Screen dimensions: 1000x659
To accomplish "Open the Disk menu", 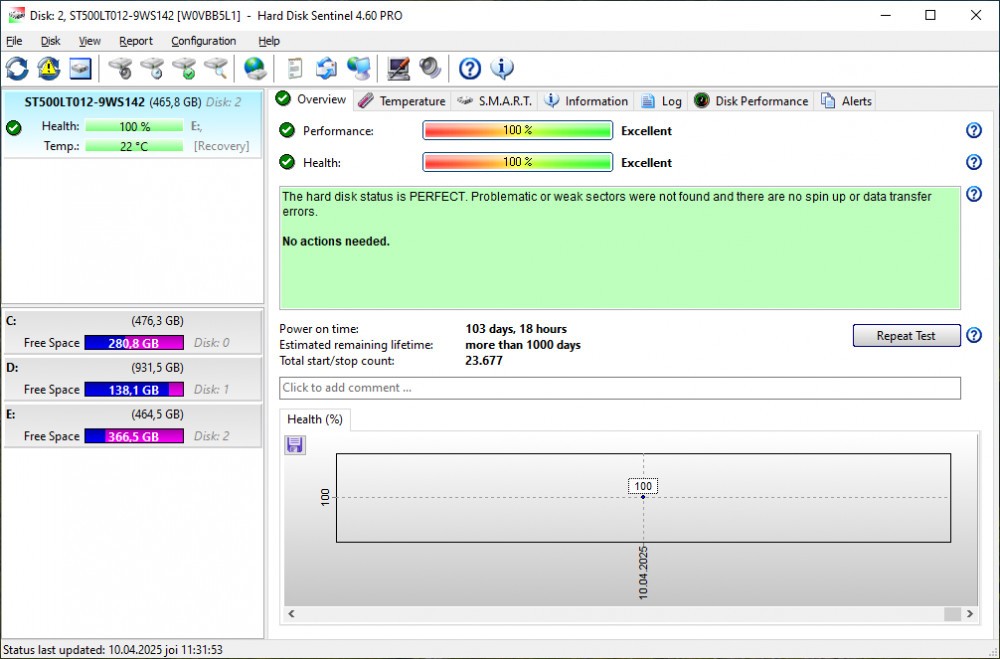I will point(50,41).
